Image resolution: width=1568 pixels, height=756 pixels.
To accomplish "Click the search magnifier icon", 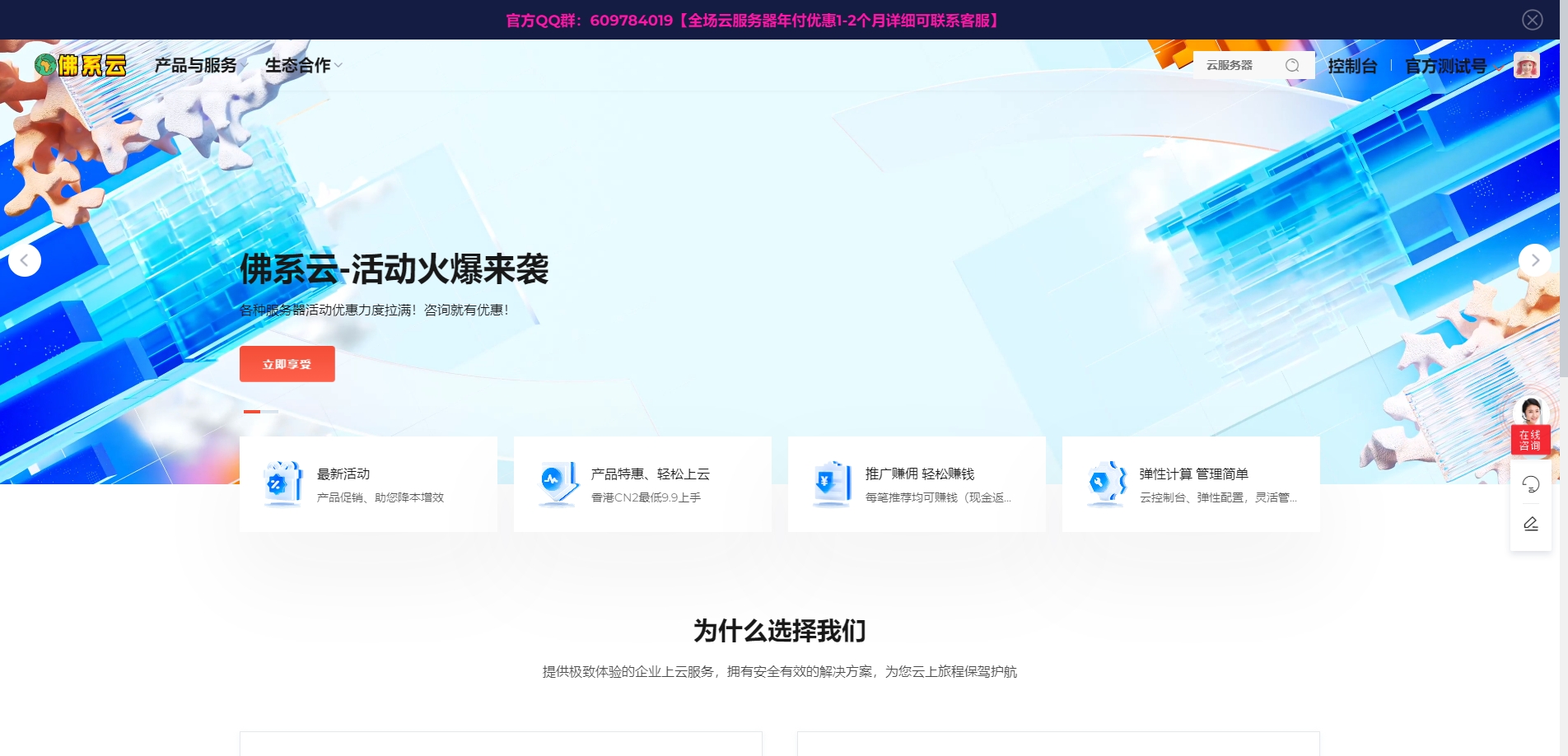I will [x=1292, y=65].
